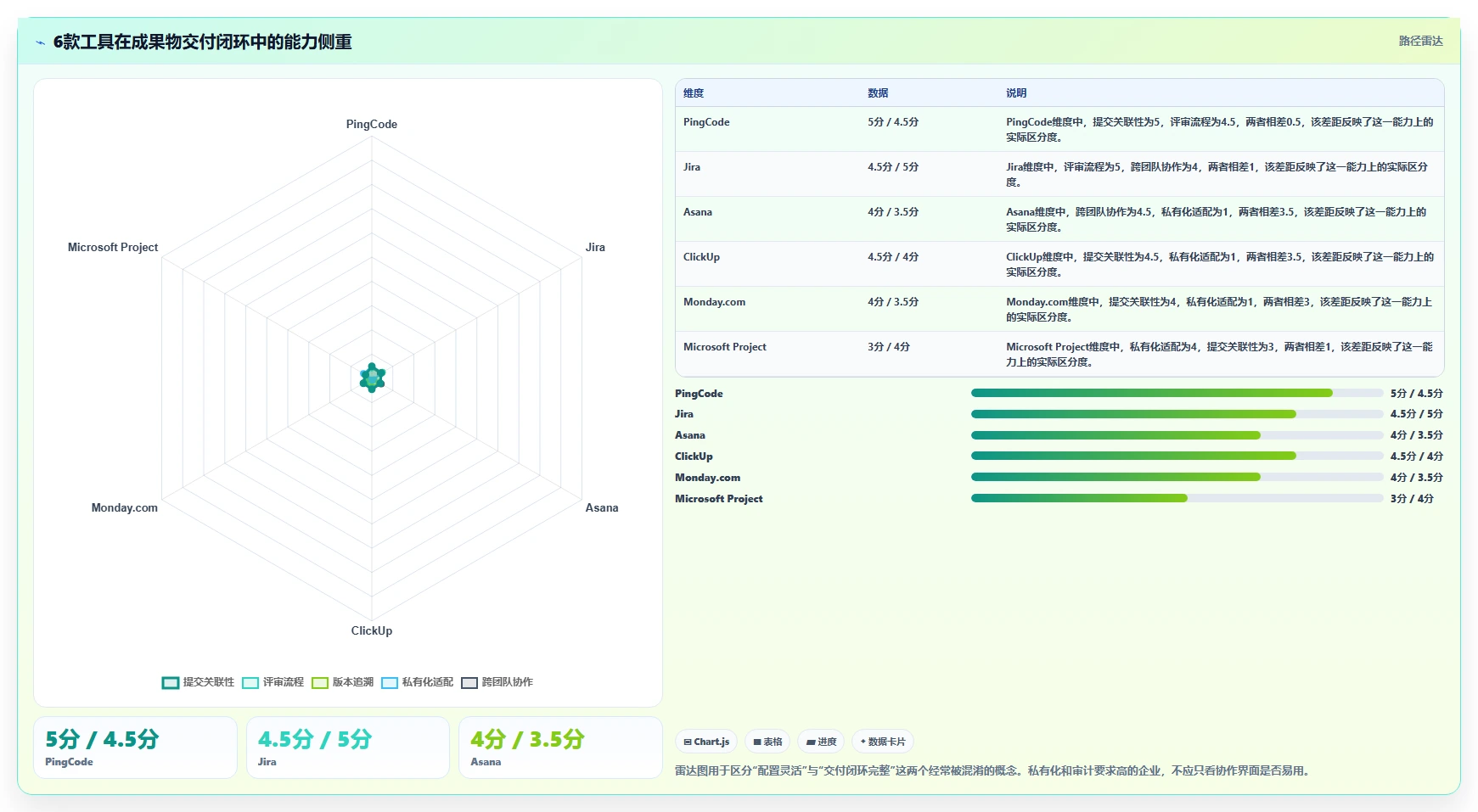Click the Asana progress bar
The width and height of the screenshot is (1478, 812).
1177,435
